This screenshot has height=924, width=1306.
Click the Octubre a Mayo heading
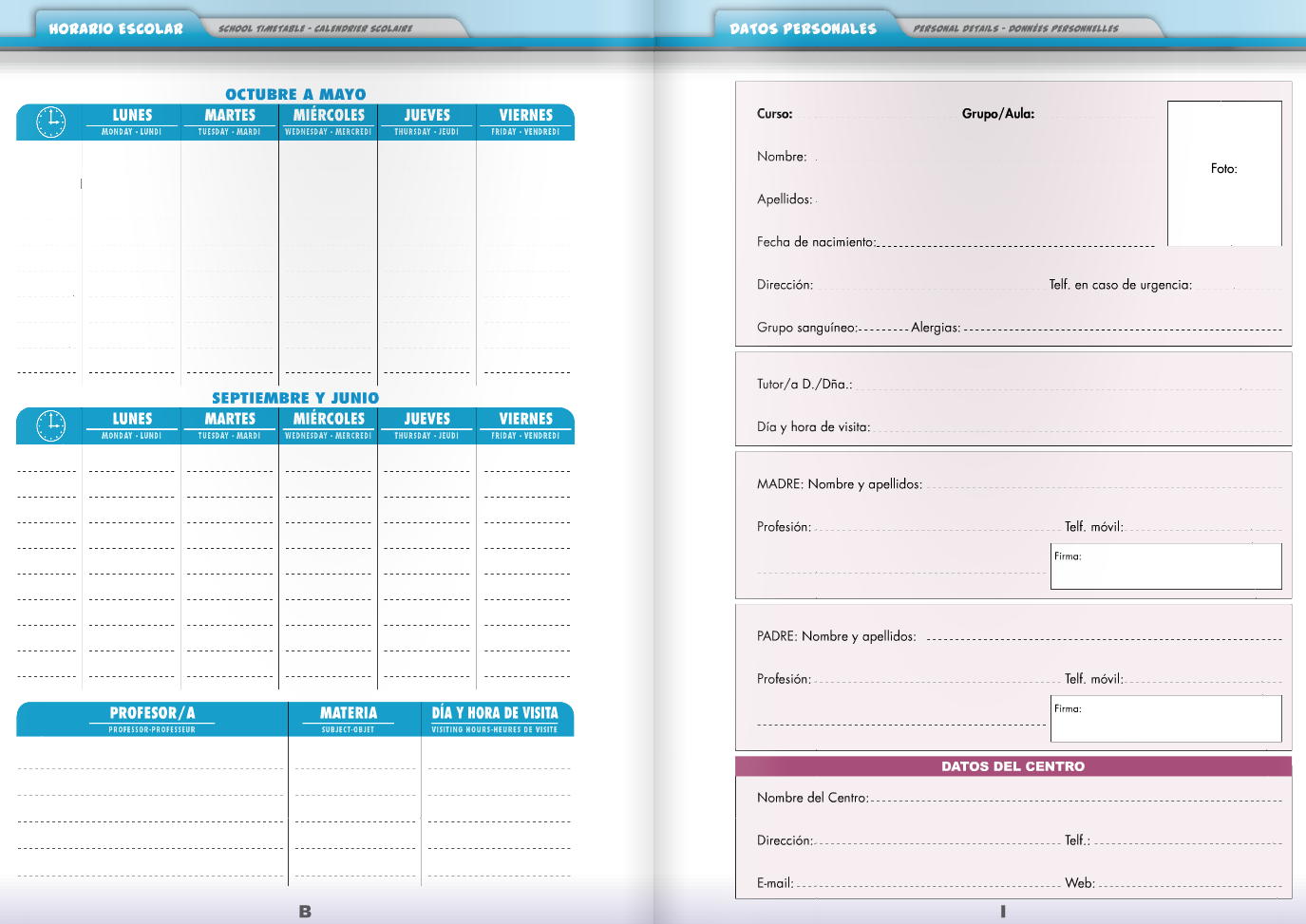point(295,94)
